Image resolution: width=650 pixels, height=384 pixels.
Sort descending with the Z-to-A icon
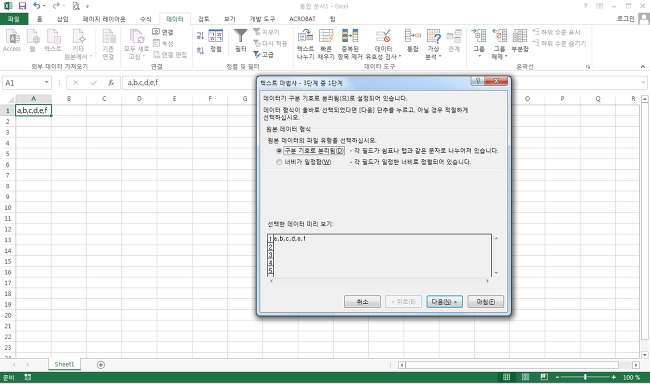[200, 50]
